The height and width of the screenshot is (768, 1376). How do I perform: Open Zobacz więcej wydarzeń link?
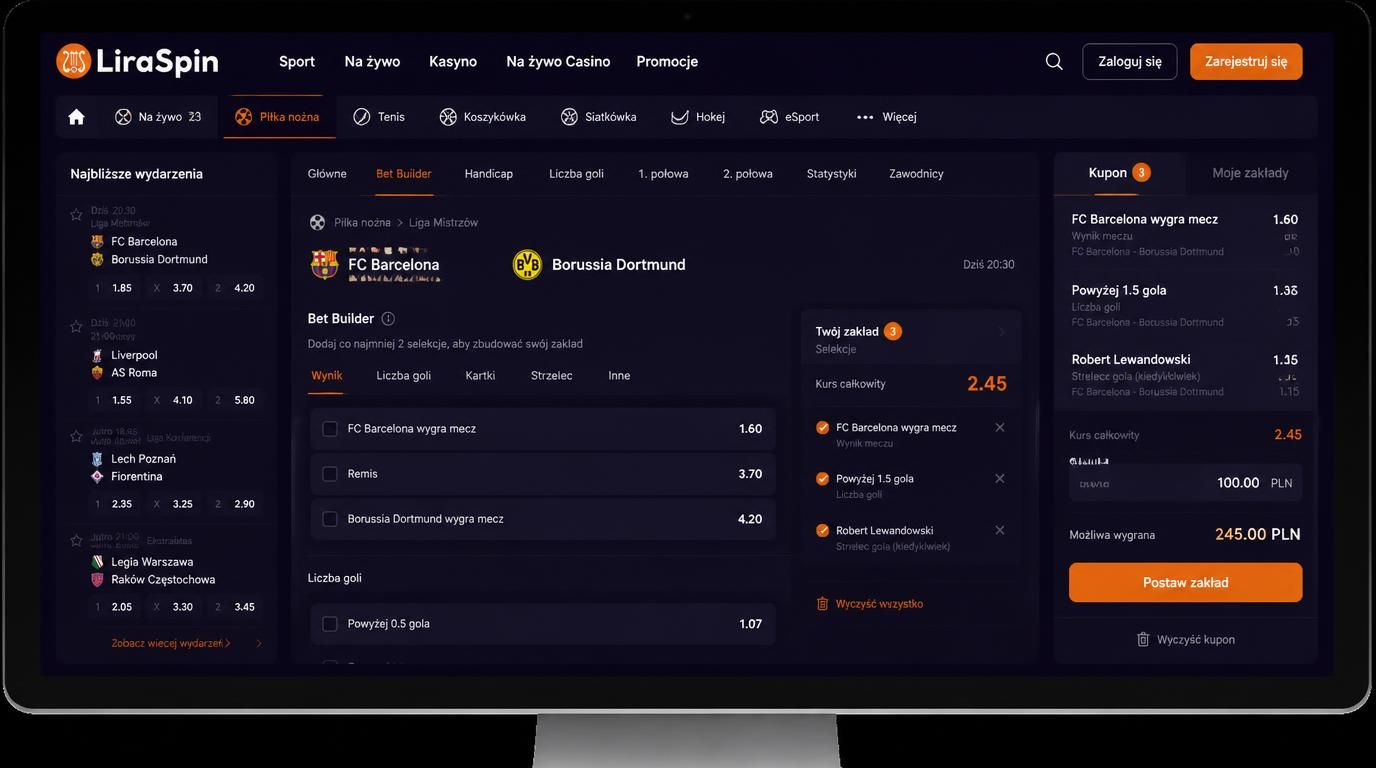pos(171,643)
